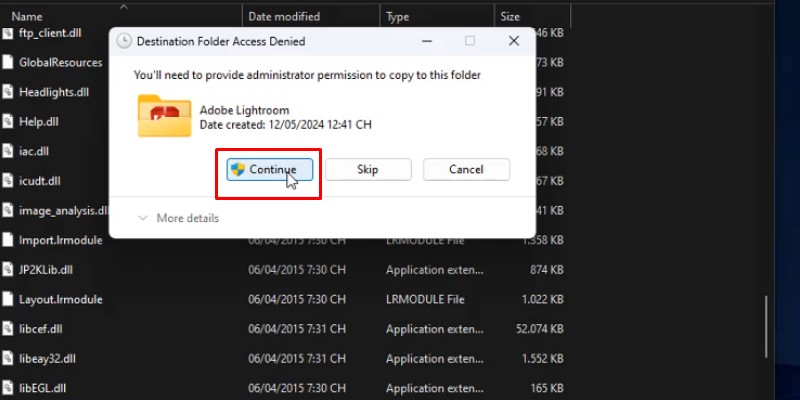The image size is (800, 400).
Task: Click the Adobe Lightroom folder icon
Action: click(164, 117)
